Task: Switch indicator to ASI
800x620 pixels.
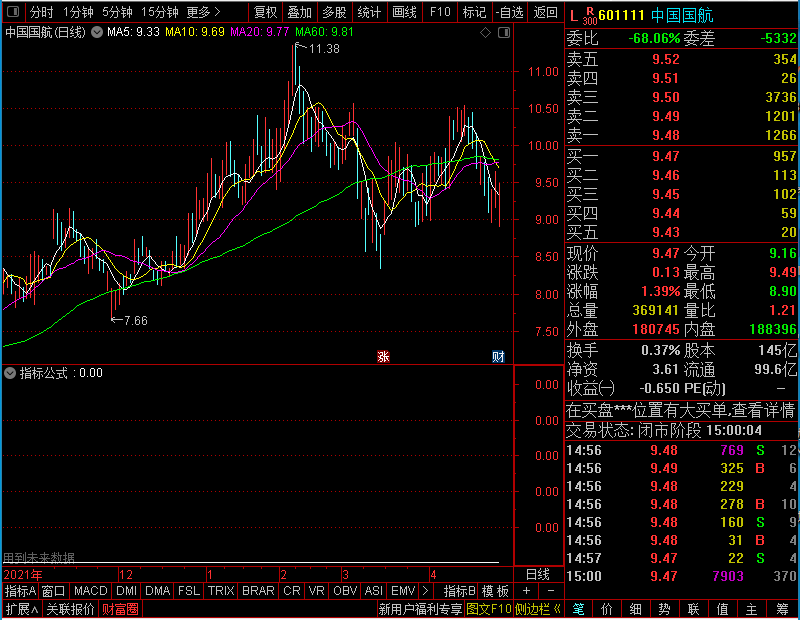Action: pos(373,591)
